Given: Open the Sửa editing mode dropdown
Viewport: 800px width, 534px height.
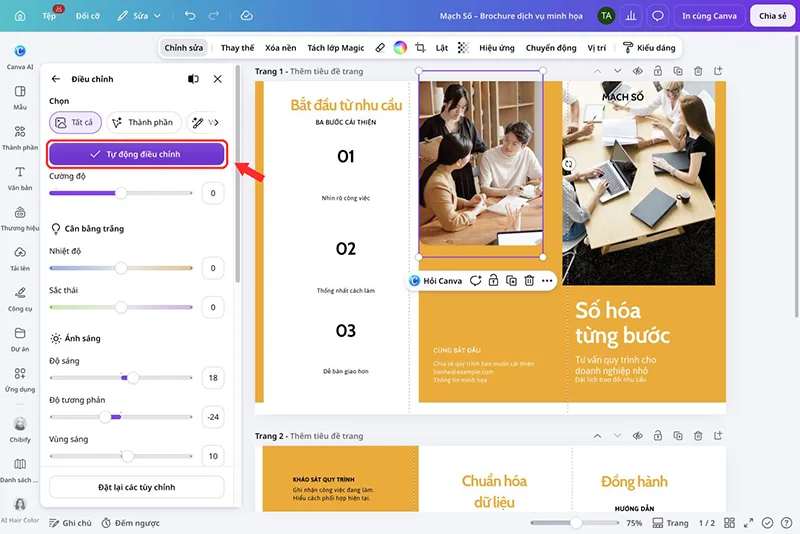Looking at the screenshot, I should 139,16.
